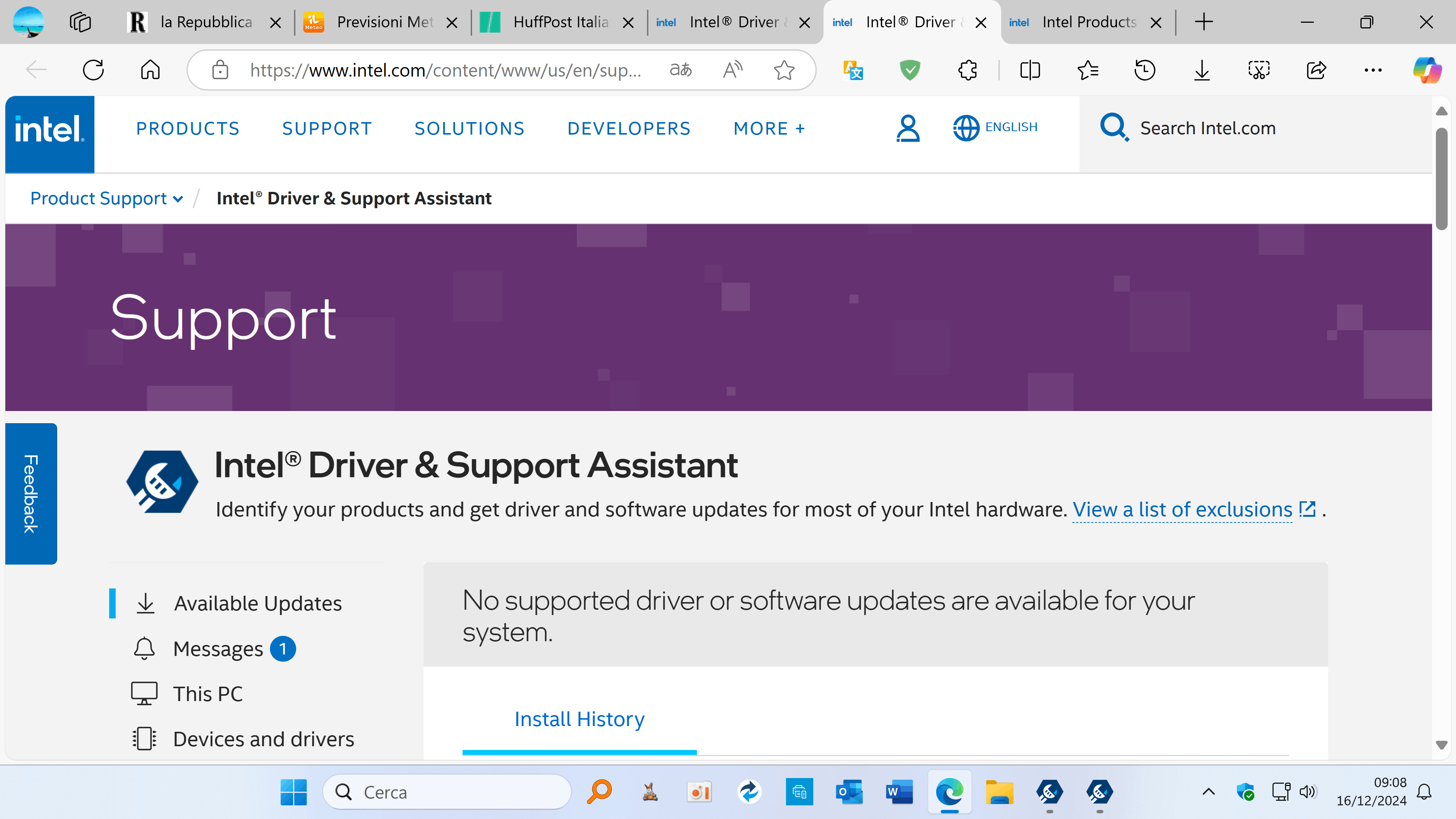Open SUPPORT navigation menu

tap(327, 128)
